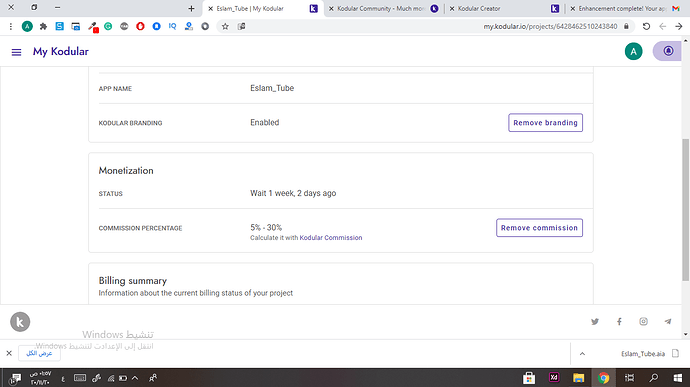
Task: Close the Kodular Community tab
Action: 331,8
